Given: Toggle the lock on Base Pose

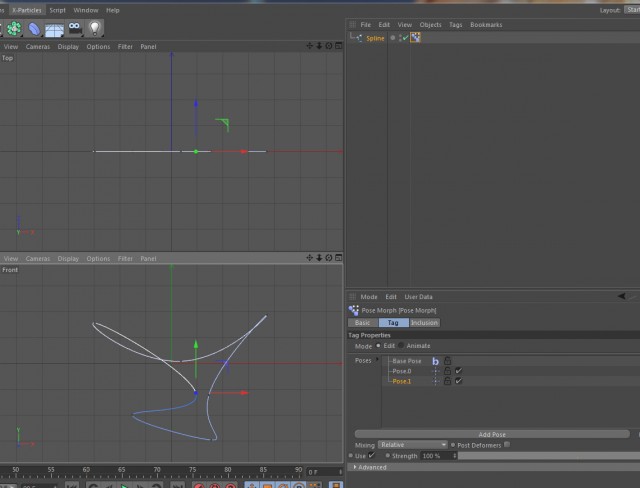Looking at the screenshot, I should (x=447, y=361).
